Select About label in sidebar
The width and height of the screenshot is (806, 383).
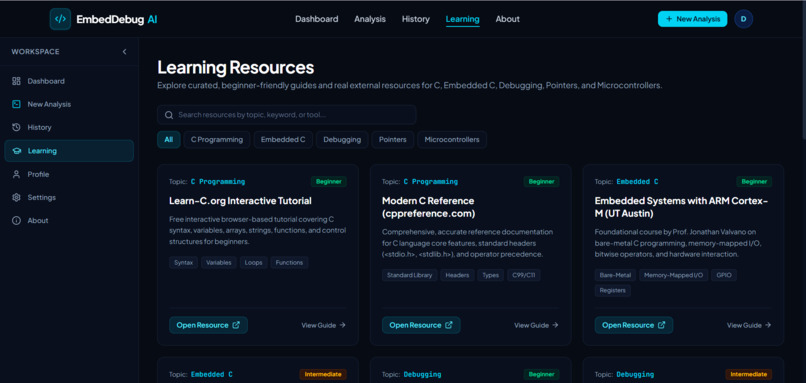(x=38, y=221)
